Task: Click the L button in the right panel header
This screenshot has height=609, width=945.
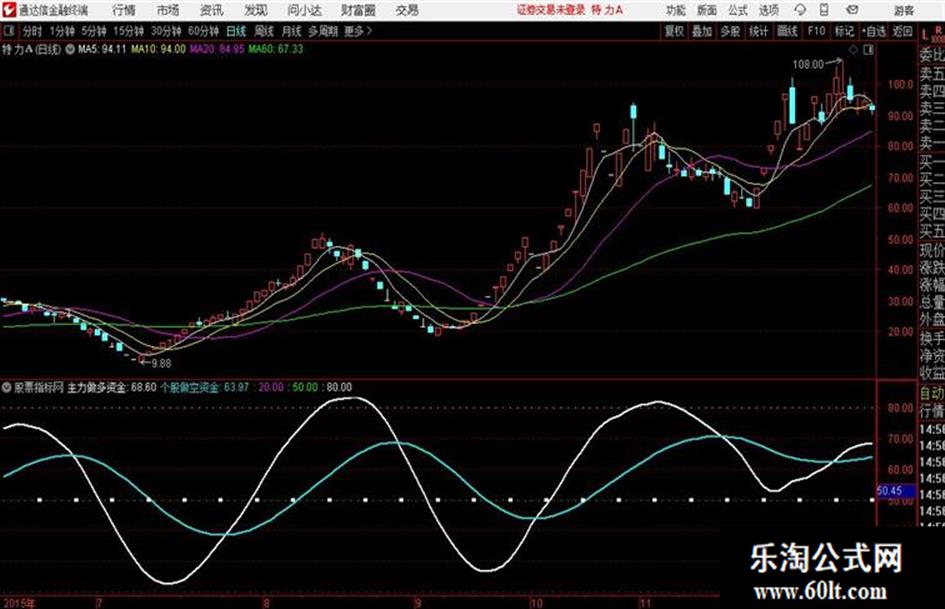Action: tap(925, 35)
